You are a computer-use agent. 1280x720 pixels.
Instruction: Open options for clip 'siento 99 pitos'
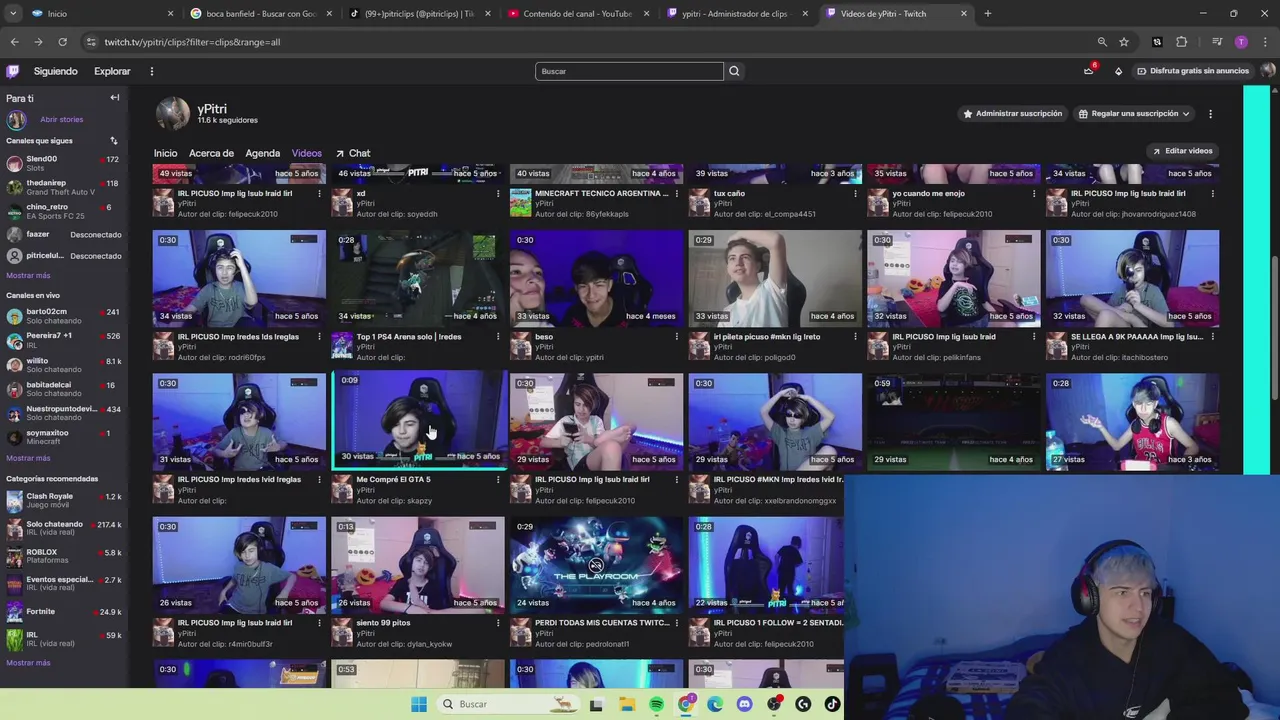click(498, 623)
